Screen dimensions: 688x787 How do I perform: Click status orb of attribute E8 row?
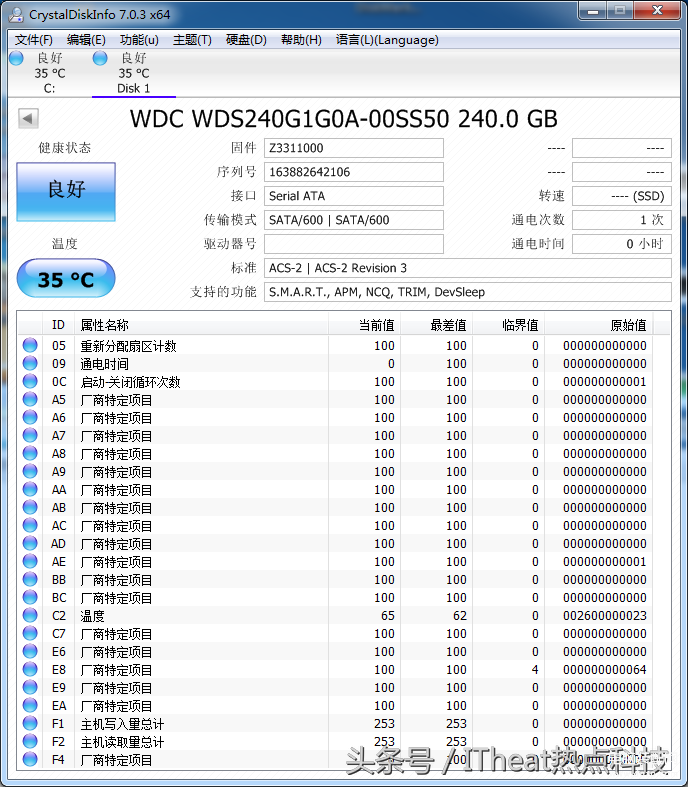click(30, 669)
